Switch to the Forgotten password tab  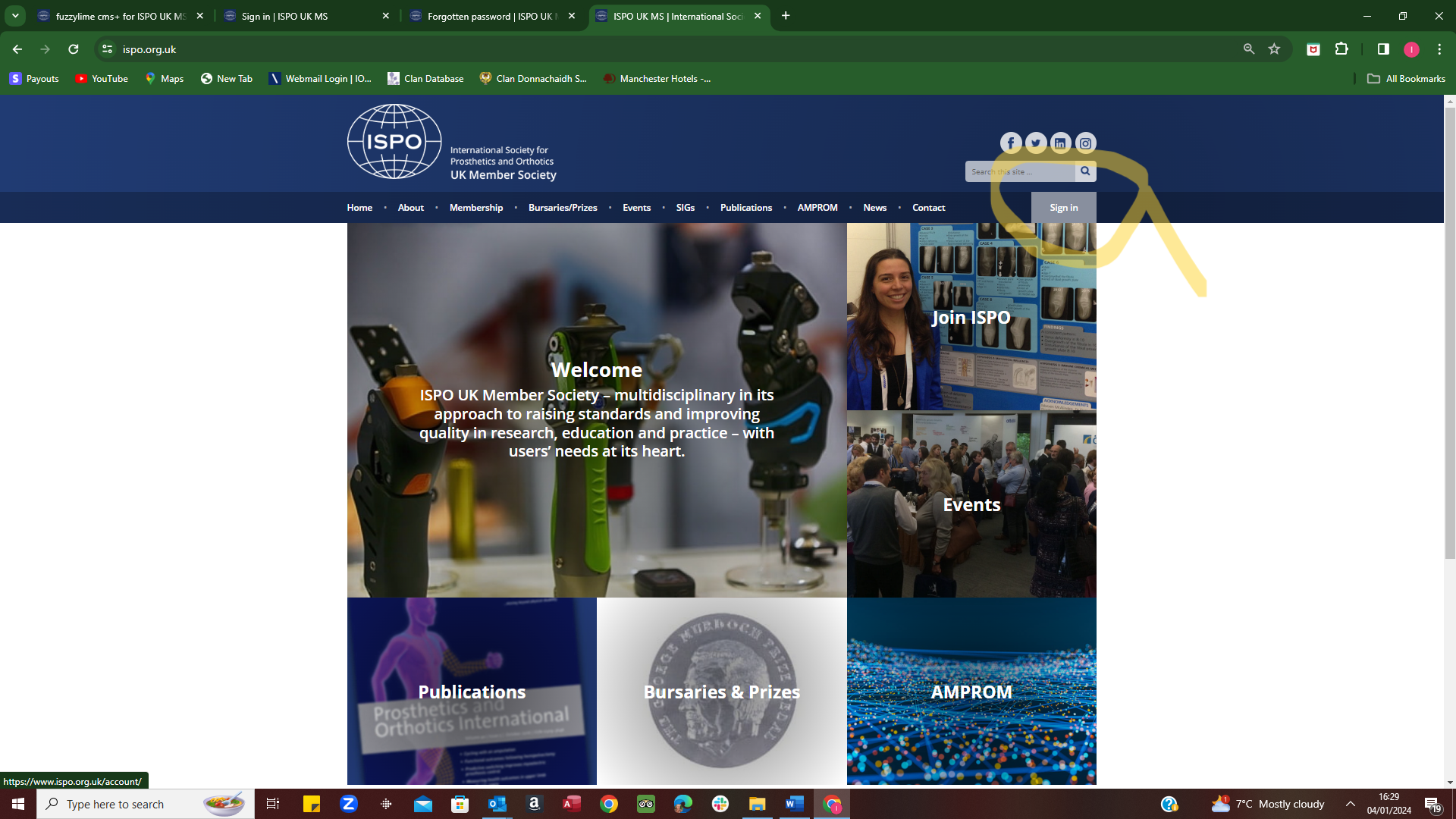pyautogui.click(x=491, y=16)
